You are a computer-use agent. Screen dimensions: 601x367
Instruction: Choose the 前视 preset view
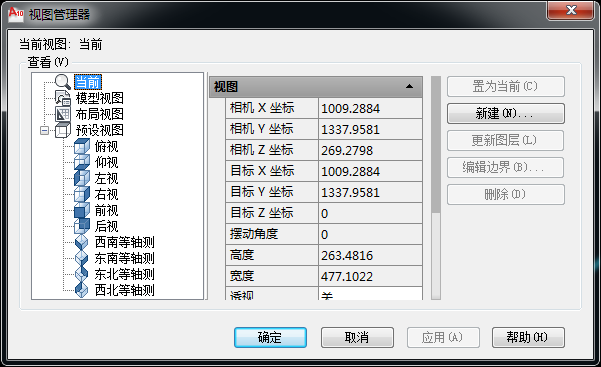click(x=107, y=211)
